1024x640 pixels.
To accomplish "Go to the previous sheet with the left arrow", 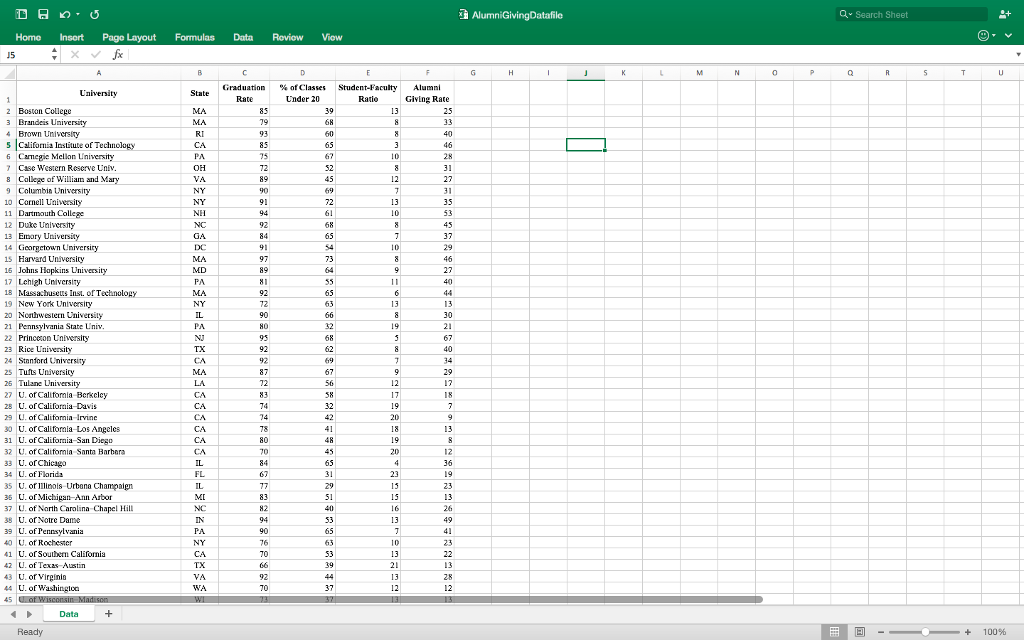I will [13, 614].
